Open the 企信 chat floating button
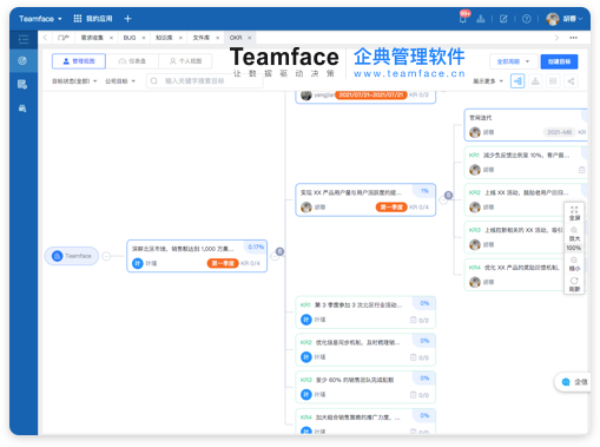The height and width of the screenshot is (447, 600). pyautogui.click(x=574, y=382)
